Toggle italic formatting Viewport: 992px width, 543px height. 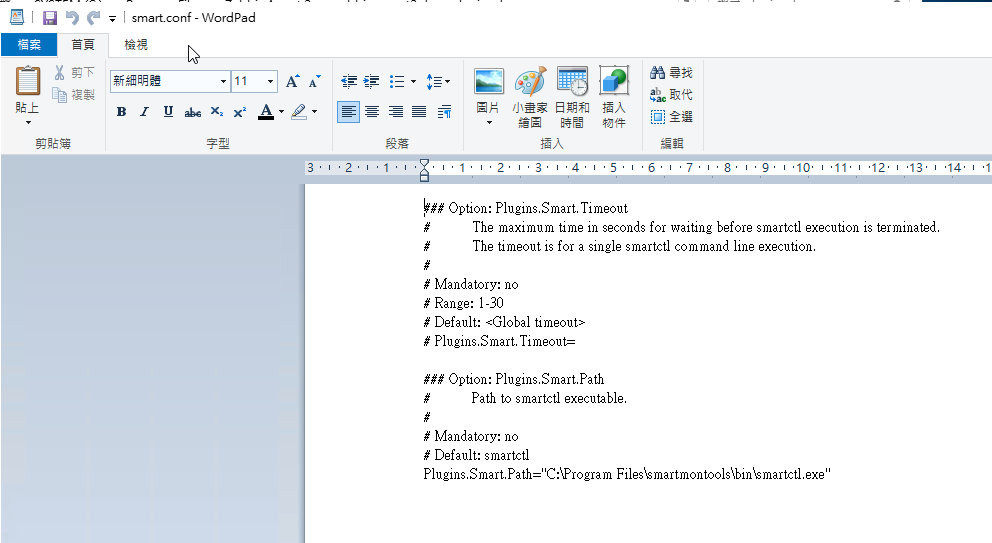(x=144, y=112)
